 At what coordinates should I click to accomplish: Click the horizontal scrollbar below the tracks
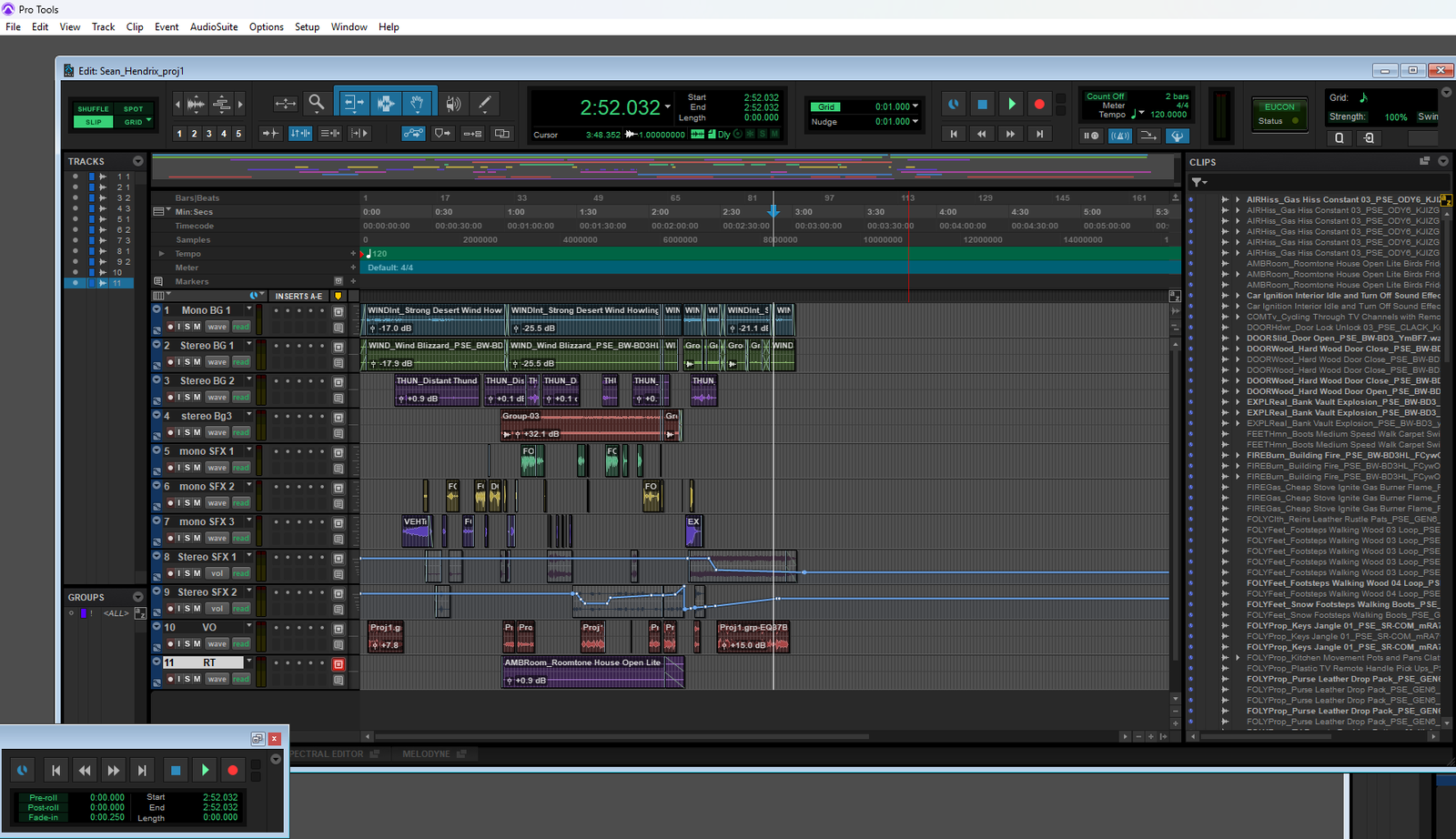pos(622,736)
